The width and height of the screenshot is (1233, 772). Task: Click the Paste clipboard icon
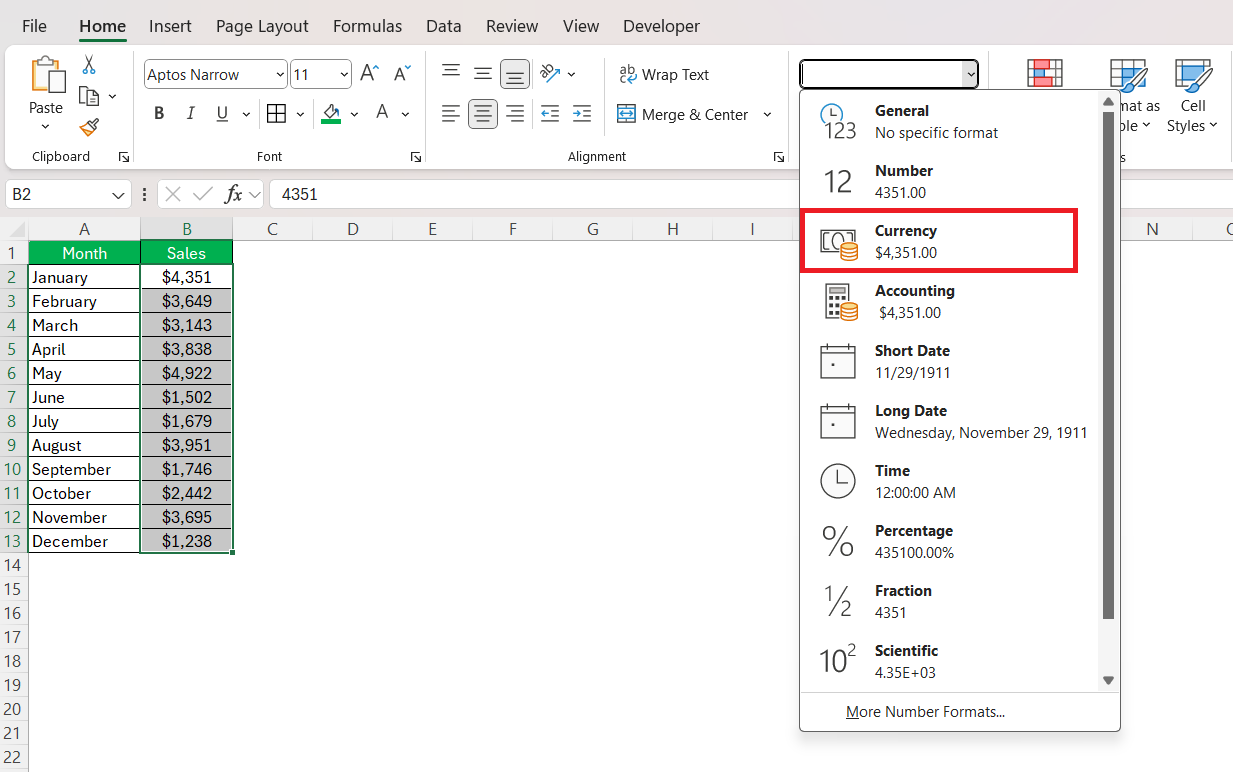click(46, 77)
